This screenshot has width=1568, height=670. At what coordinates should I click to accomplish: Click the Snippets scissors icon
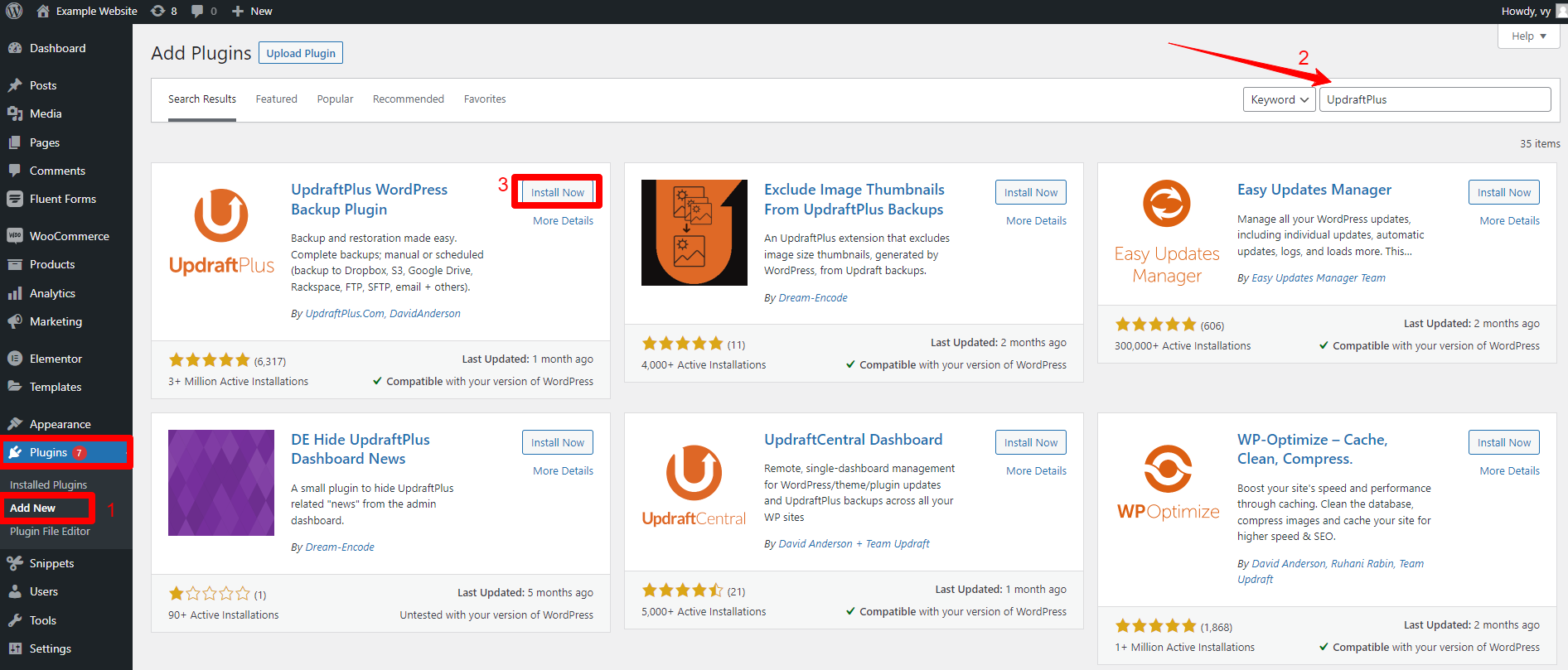(x=15, y=563)
